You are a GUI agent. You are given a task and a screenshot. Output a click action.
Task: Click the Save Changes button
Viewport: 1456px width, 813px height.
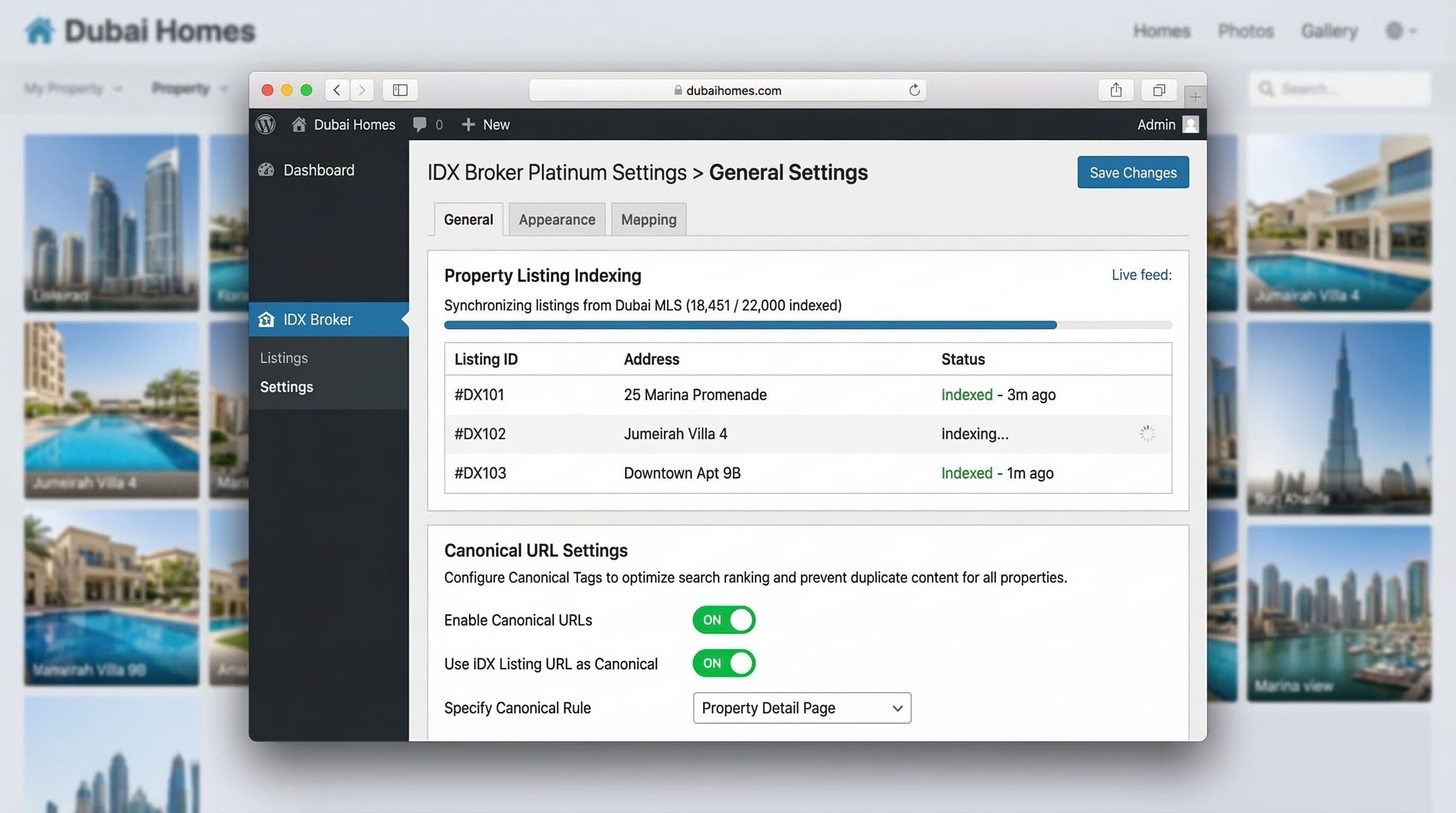(x=1133, y=173)
